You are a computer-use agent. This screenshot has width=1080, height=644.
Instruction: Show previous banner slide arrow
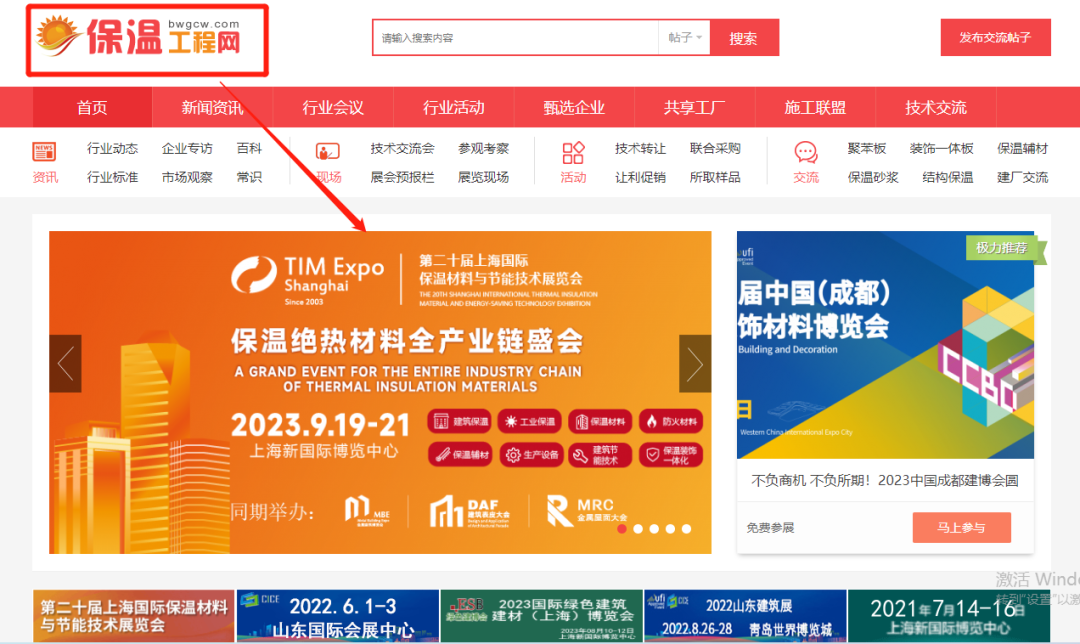click(x=65, y=364)
